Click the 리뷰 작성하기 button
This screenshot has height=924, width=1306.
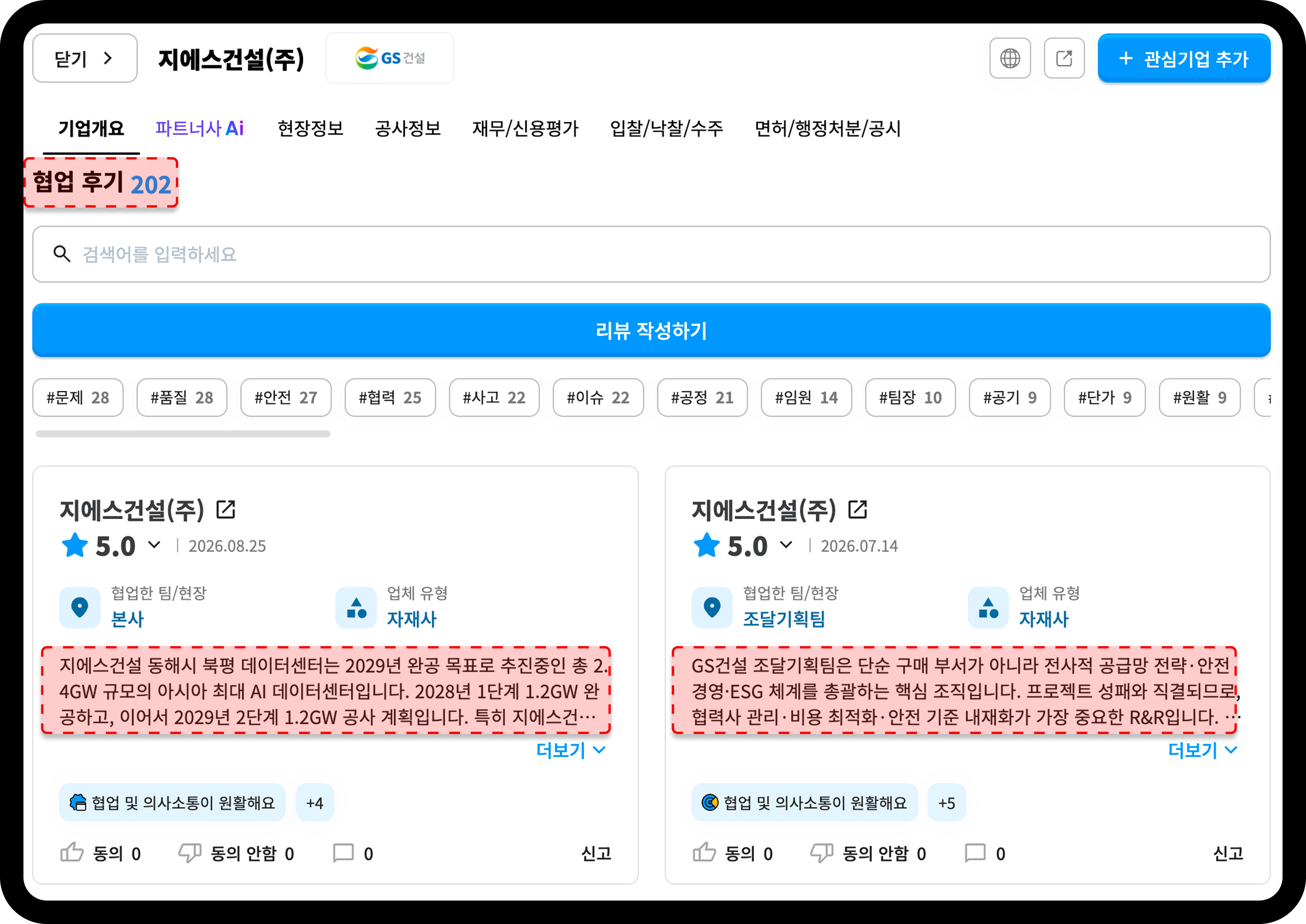pyautogui.click(x=651, y=330)
